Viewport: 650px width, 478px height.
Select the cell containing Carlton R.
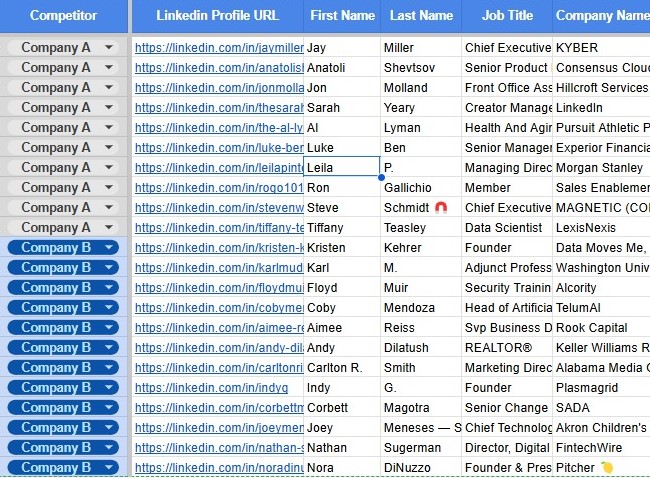pos(342,368)
